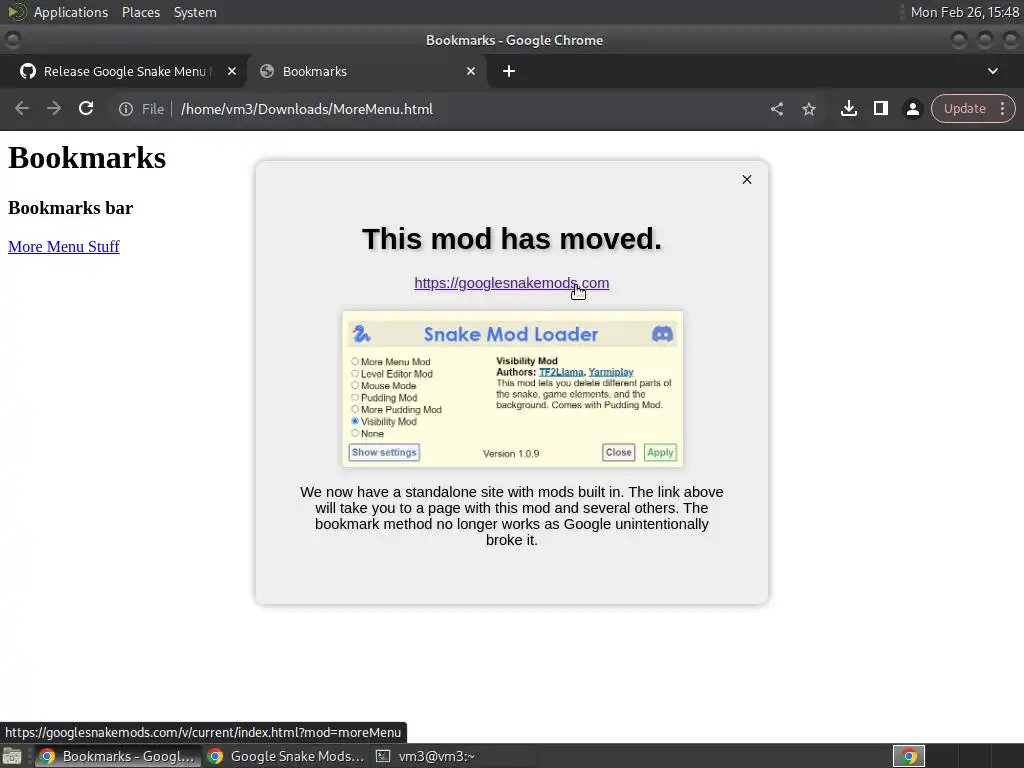Close the Bookmarks tab
The height and width of the screenshot is (768, 1024).
click(x=470, y=71)
